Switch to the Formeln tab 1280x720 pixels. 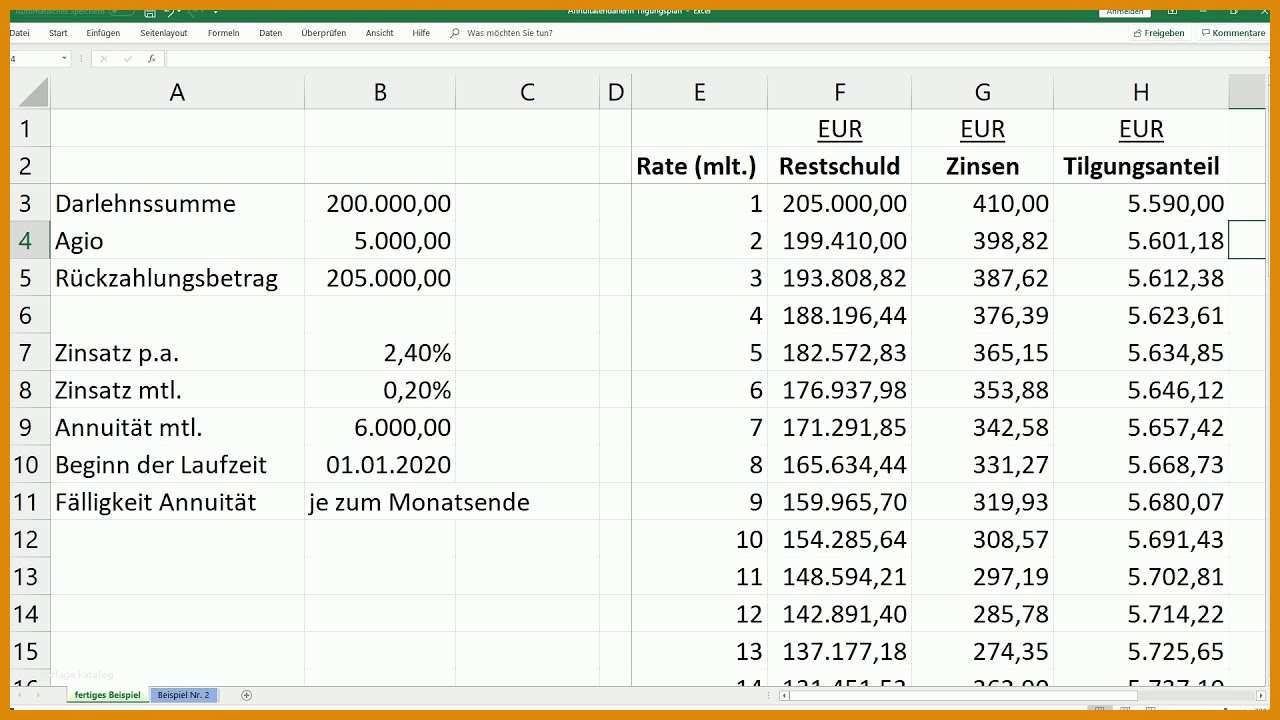[224, 33]
